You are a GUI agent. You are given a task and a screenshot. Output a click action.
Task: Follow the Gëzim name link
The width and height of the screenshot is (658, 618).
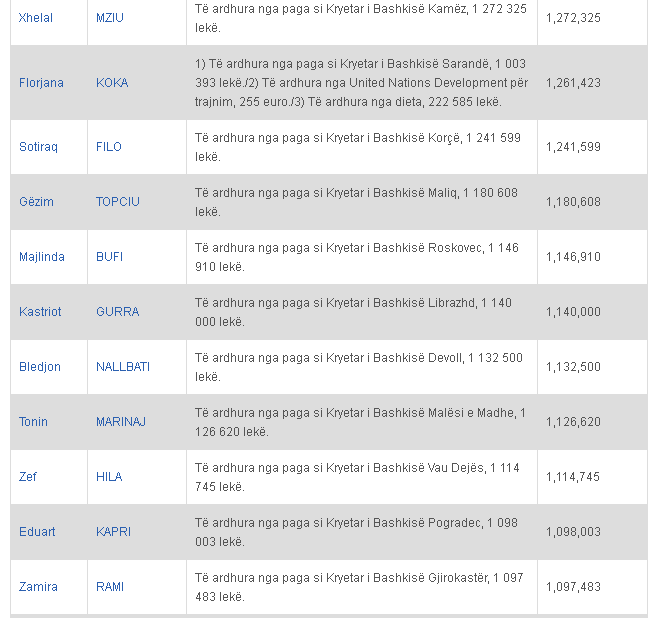[36, 202]
